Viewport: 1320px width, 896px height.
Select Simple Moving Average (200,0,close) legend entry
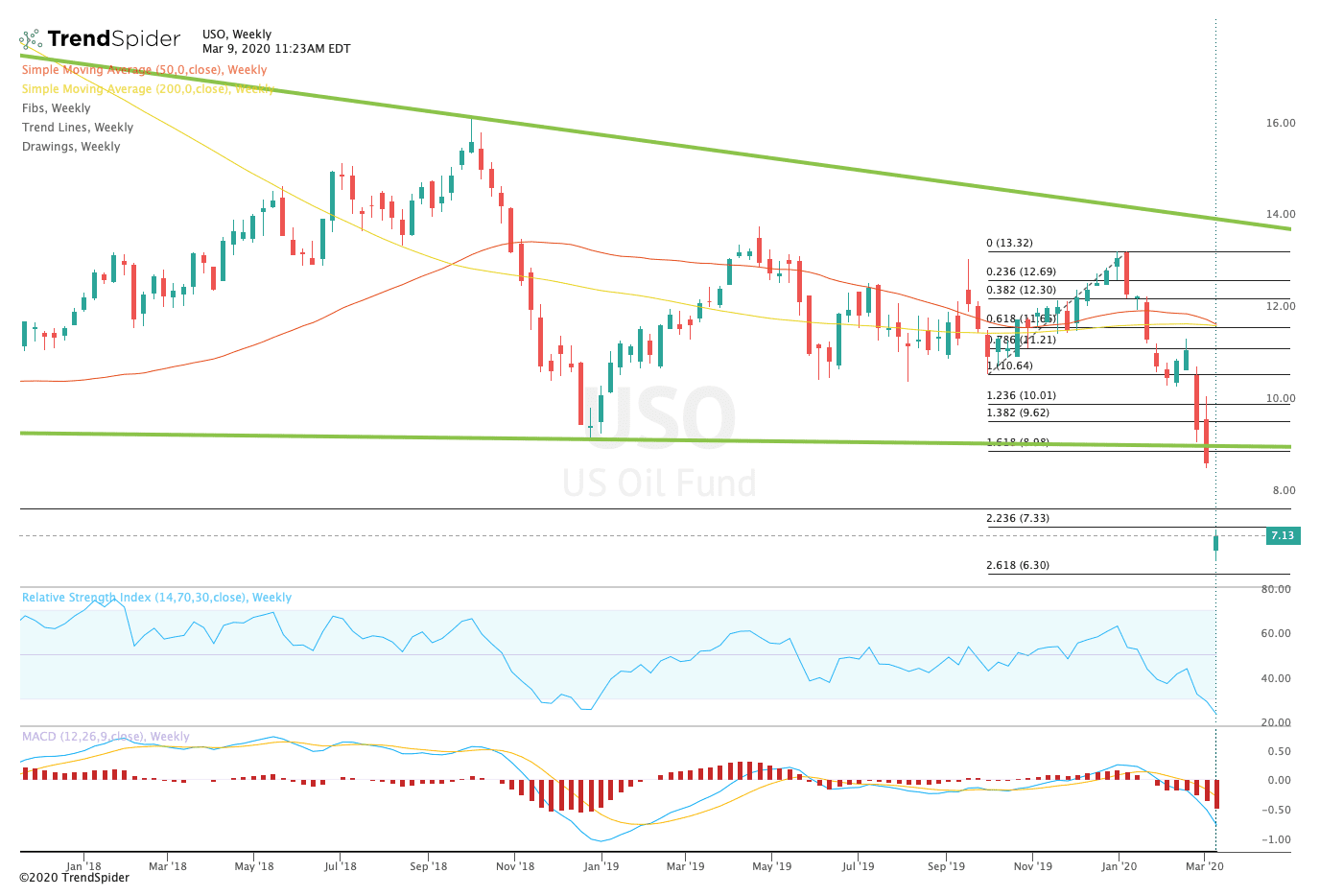[x=149, y=89]
